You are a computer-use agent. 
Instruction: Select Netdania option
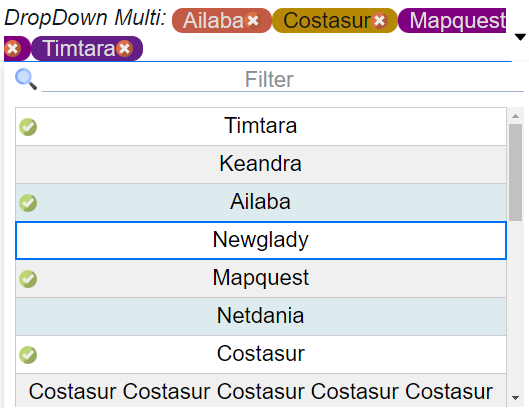coord(261,317)
